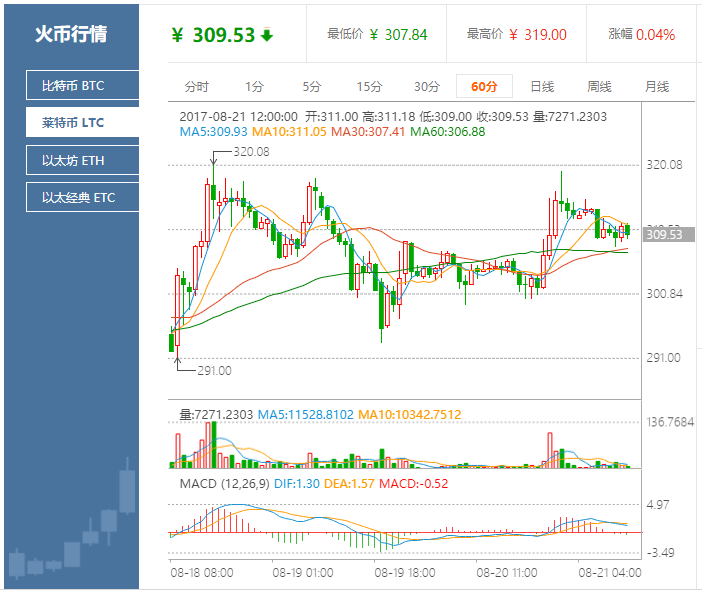Click the DEA:1.57 value
Screen dimensions: 702x590
[349, 483]
